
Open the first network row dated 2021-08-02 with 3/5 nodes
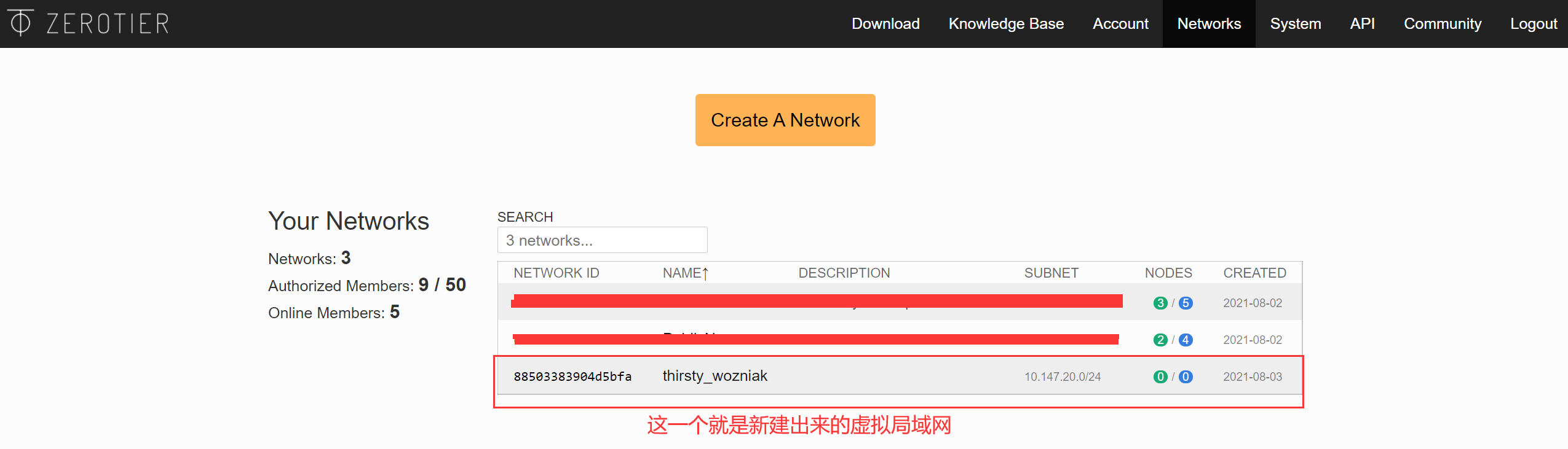pyautogui.click(x=900, y=302)
